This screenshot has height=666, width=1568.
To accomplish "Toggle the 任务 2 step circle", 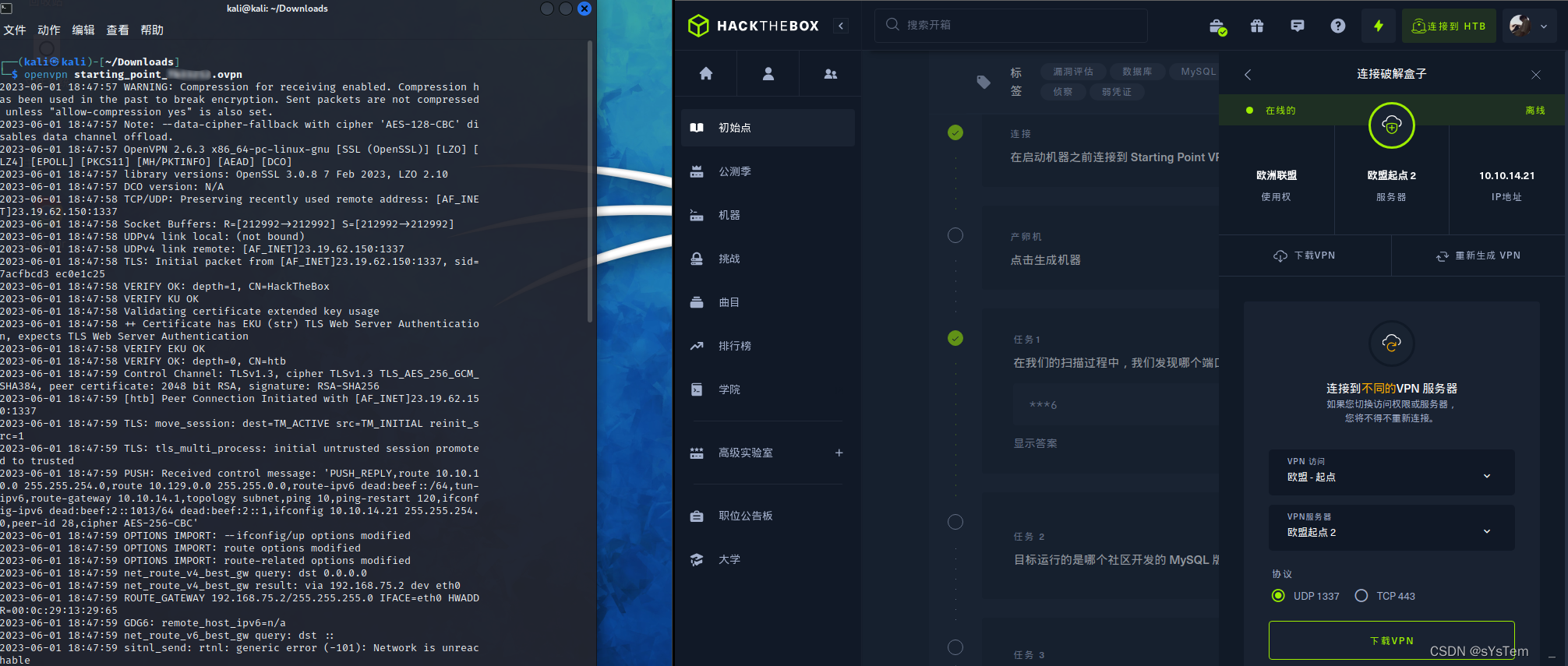I will [955, 522].
